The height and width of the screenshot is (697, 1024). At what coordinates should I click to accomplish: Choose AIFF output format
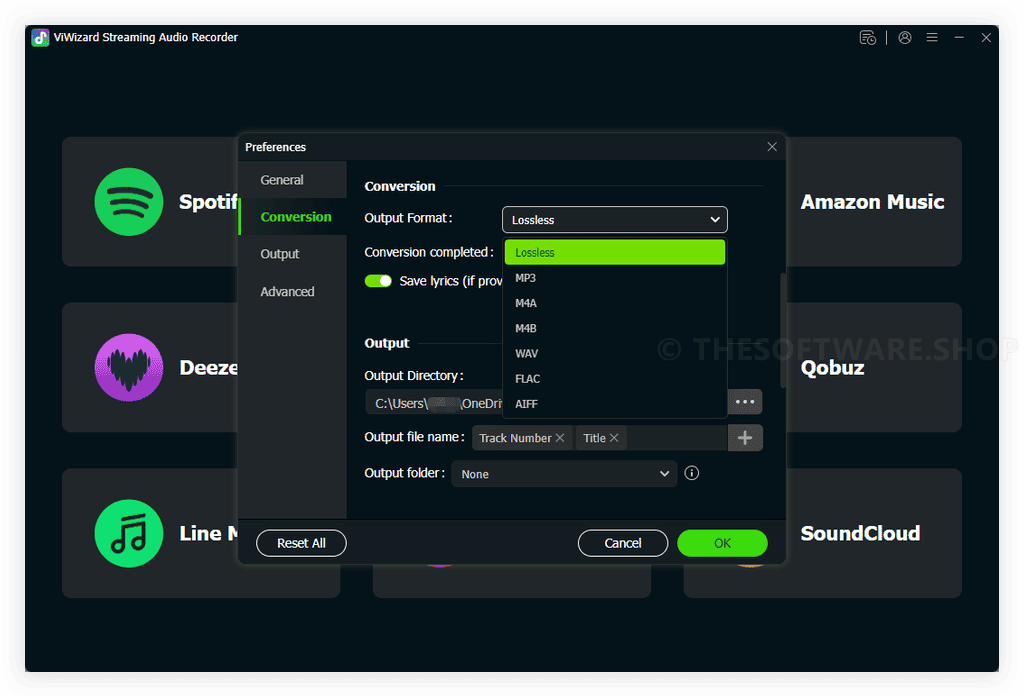pos(615,404)
